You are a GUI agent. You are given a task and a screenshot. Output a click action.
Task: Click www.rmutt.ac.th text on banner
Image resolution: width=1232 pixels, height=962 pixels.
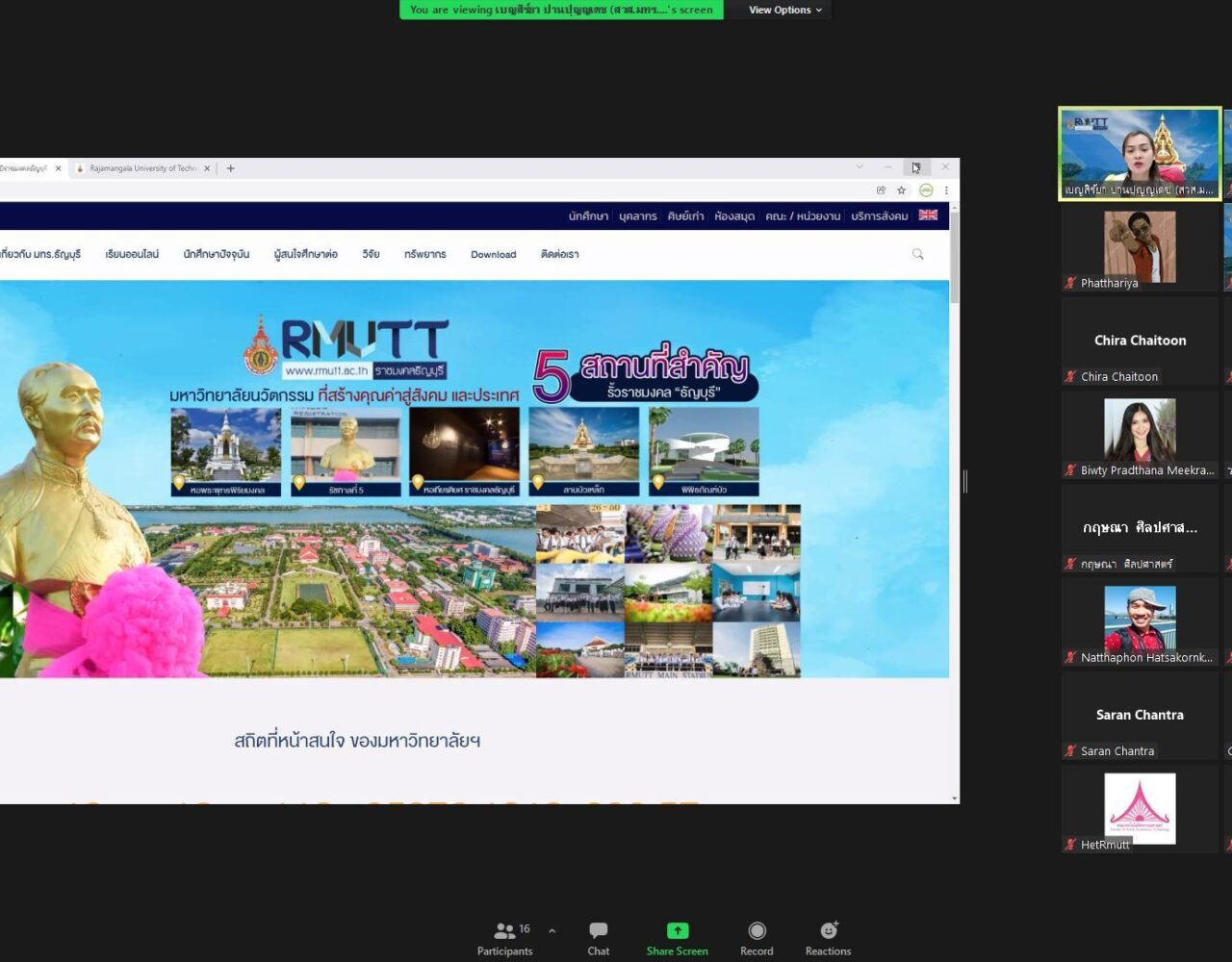tap(327, 370)
